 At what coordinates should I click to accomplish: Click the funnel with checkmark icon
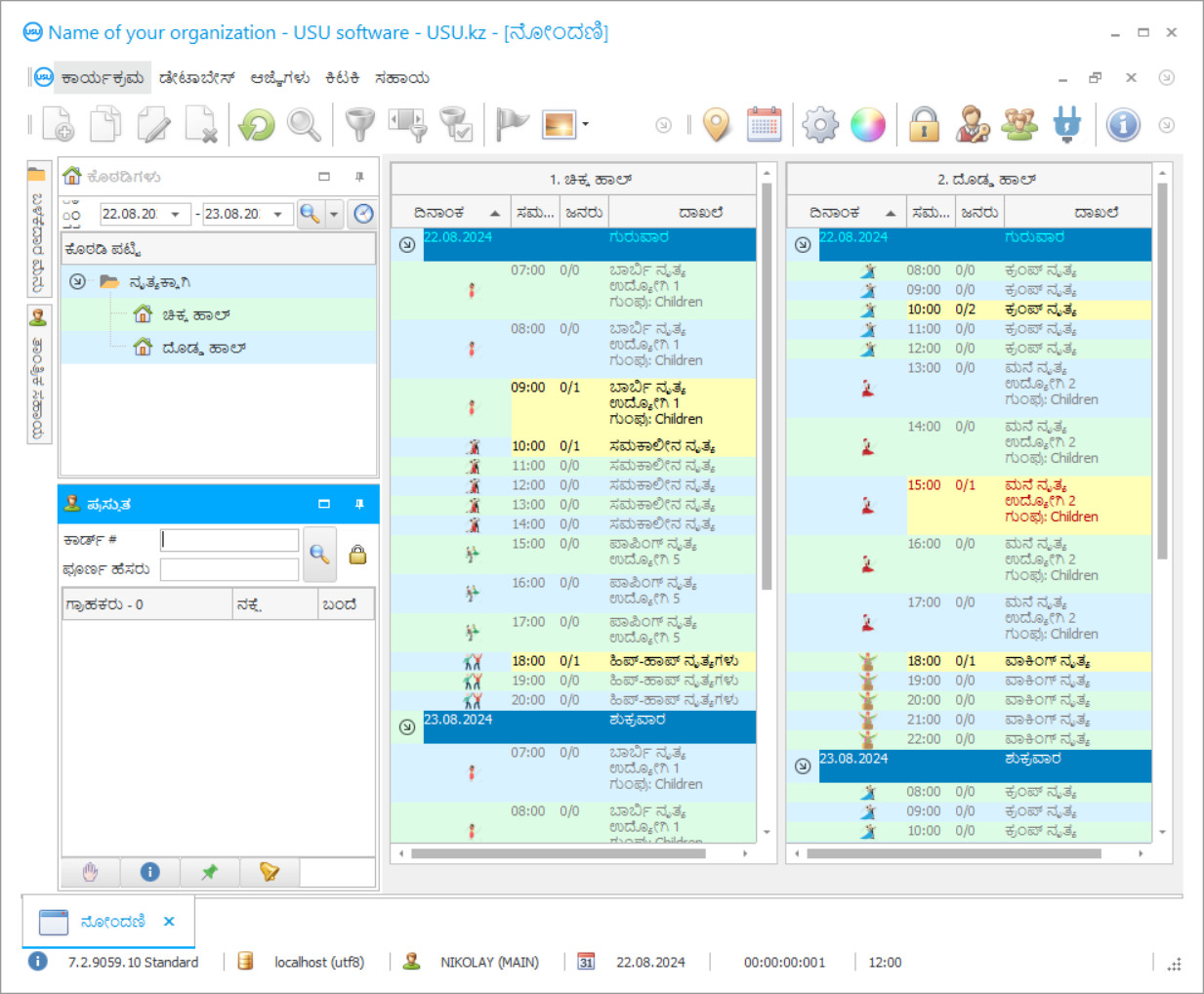tap(455, 125)
